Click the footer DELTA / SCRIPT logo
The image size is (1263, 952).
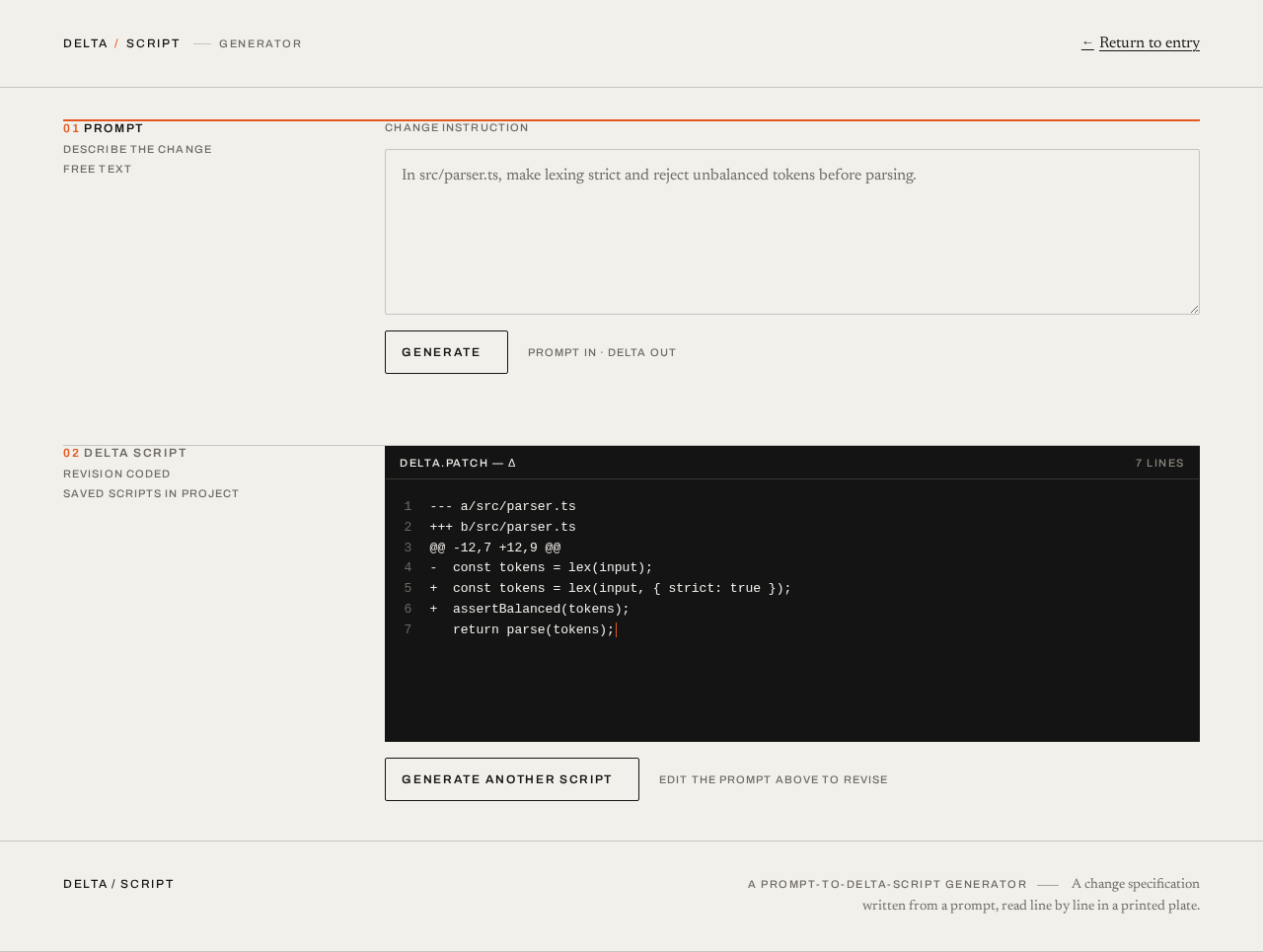click(x=118, y=884)
